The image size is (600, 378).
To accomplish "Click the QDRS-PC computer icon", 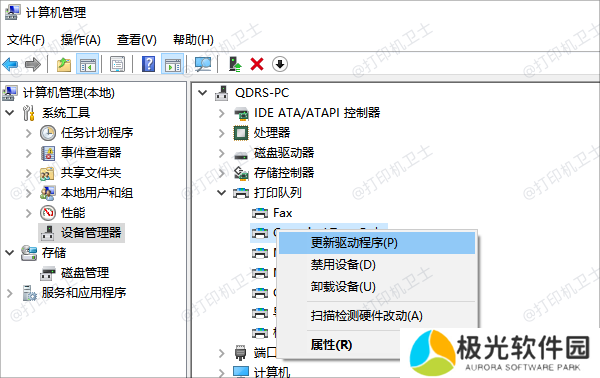I will 222,93.
